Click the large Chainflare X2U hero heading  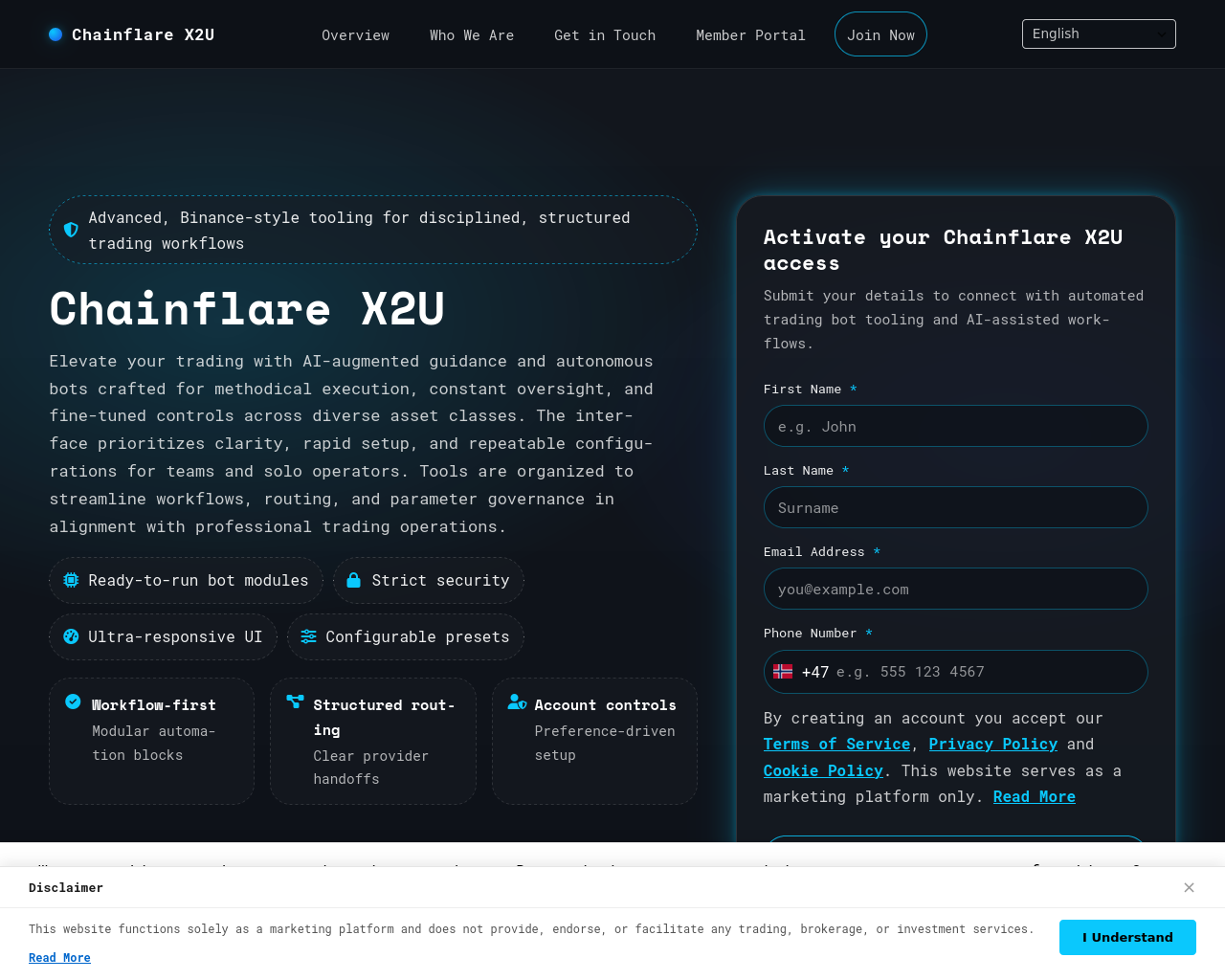pos(247,309)
